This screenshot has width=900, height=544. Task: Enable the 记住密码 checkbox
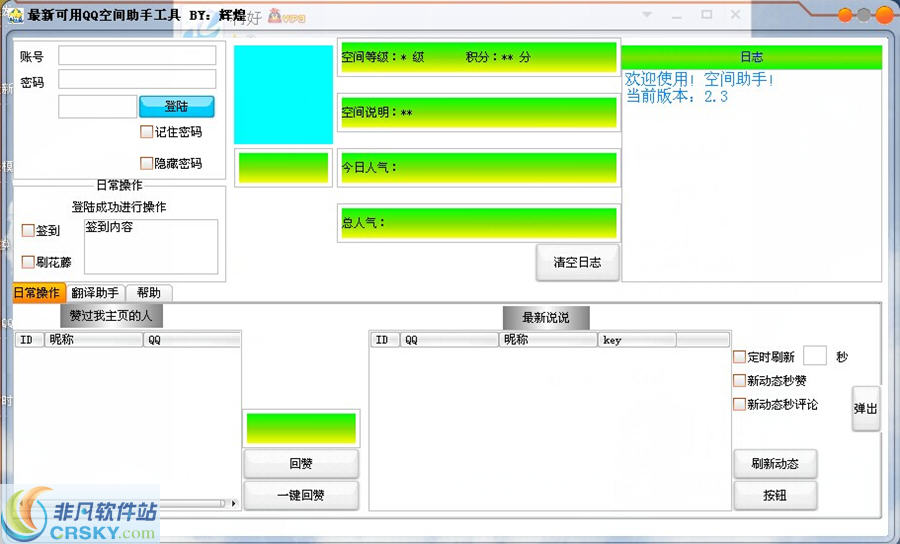146,132
